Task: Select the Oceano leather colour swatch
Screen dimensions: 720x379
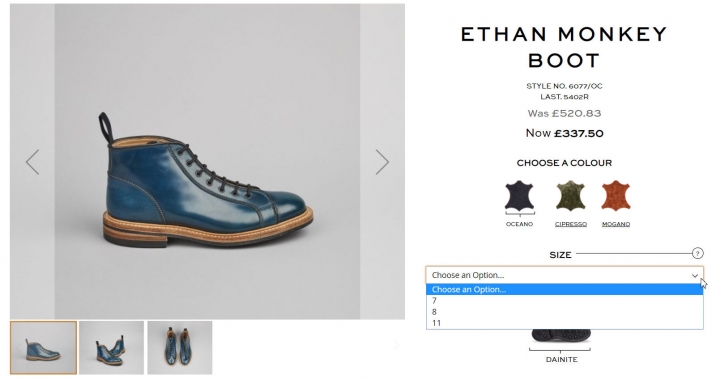Action: click(x=520, y=196)
